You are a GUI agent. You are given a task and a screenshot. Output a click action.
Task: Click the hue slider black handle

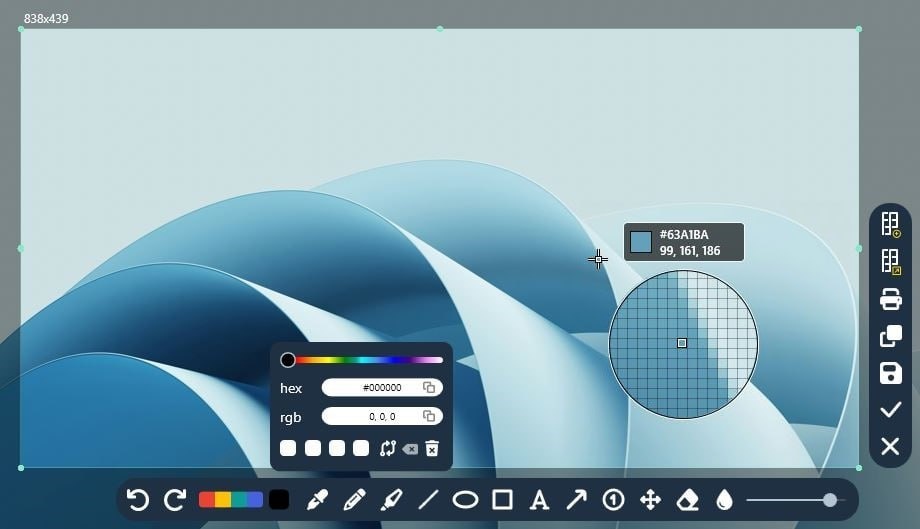(288, 360)
